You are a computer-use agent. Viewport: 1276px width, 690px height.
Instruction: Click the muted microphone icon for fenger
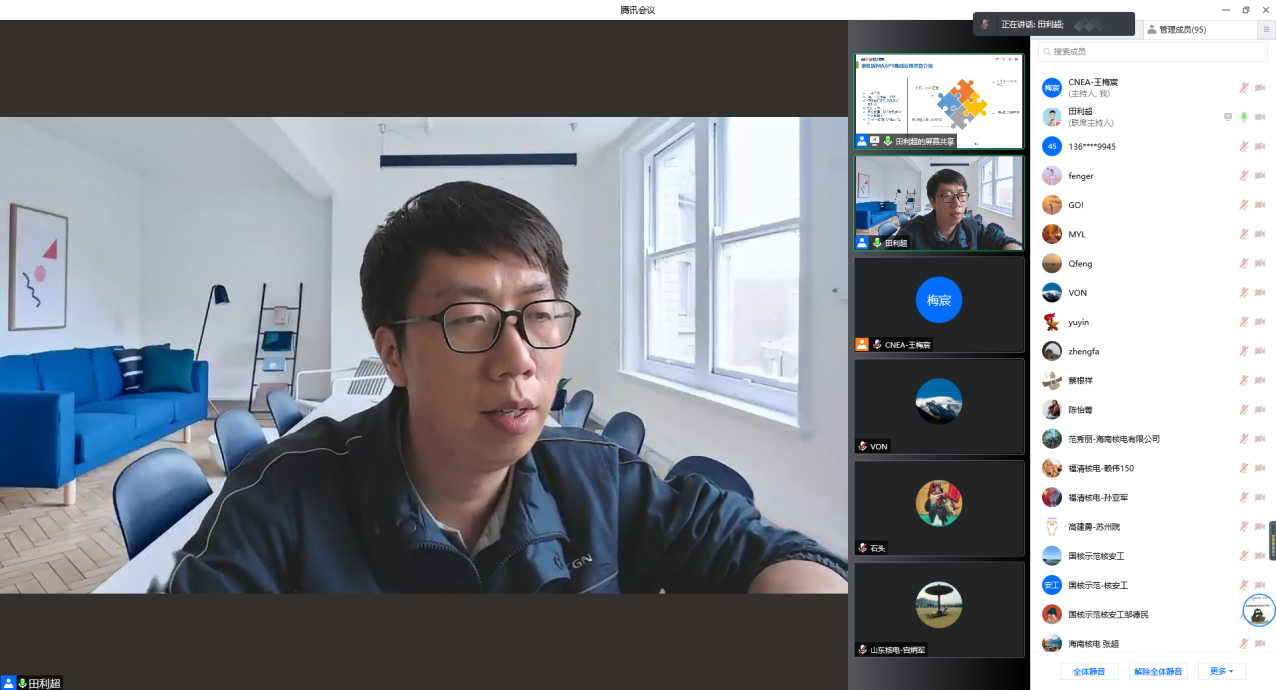1244,176
